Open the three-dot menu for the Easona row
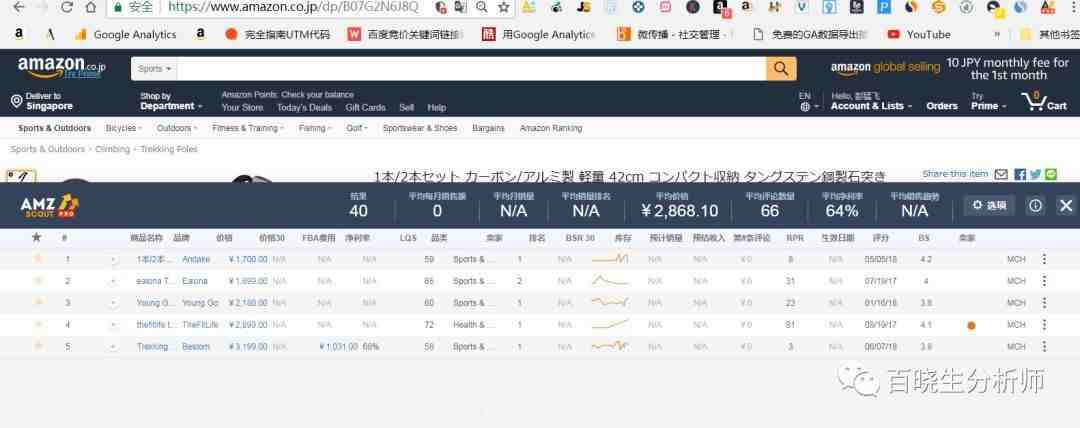 pyautogui.click(x=1044, y=281)
